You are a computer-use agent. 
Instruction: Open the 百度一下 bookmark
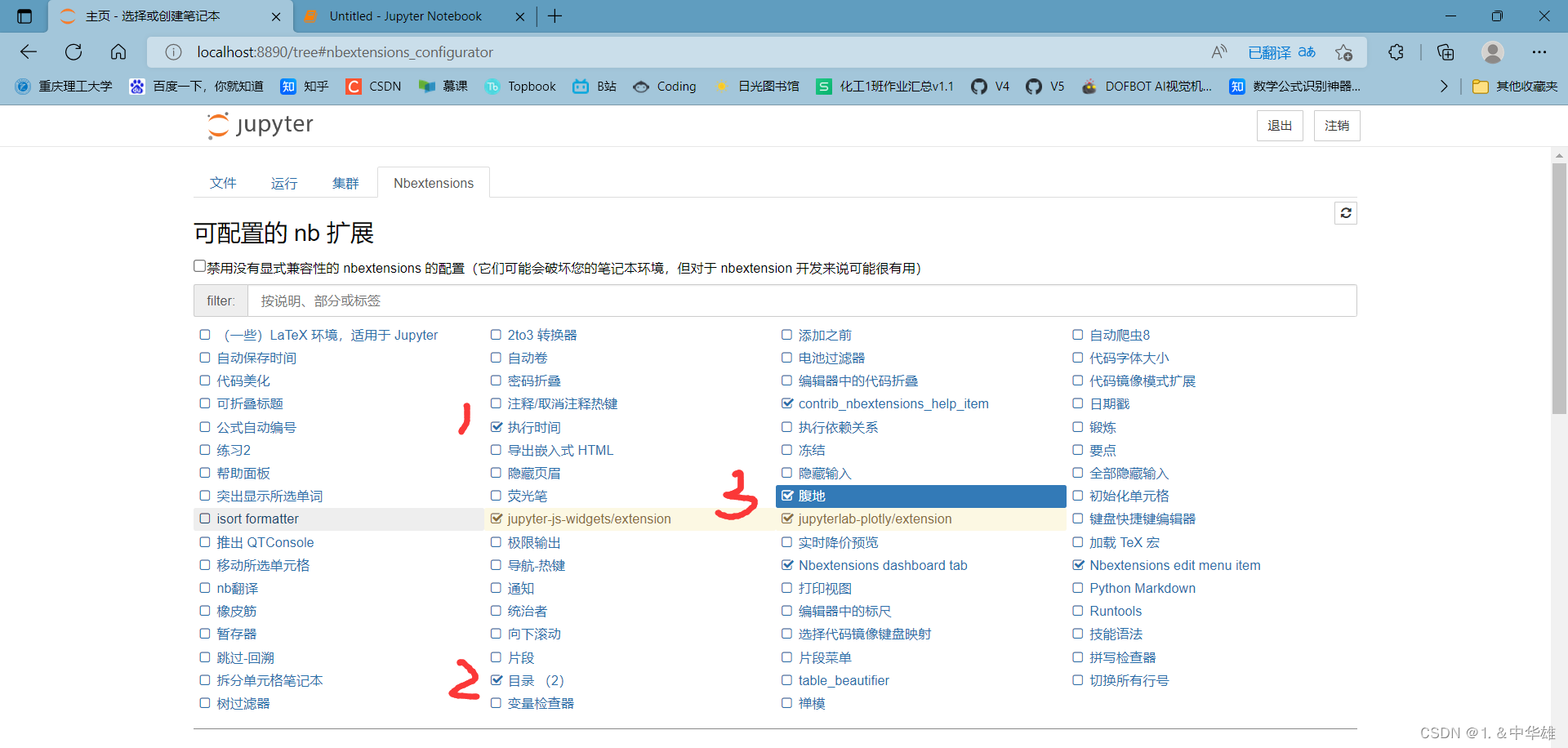pyautogui.click(x=196, y=87)
